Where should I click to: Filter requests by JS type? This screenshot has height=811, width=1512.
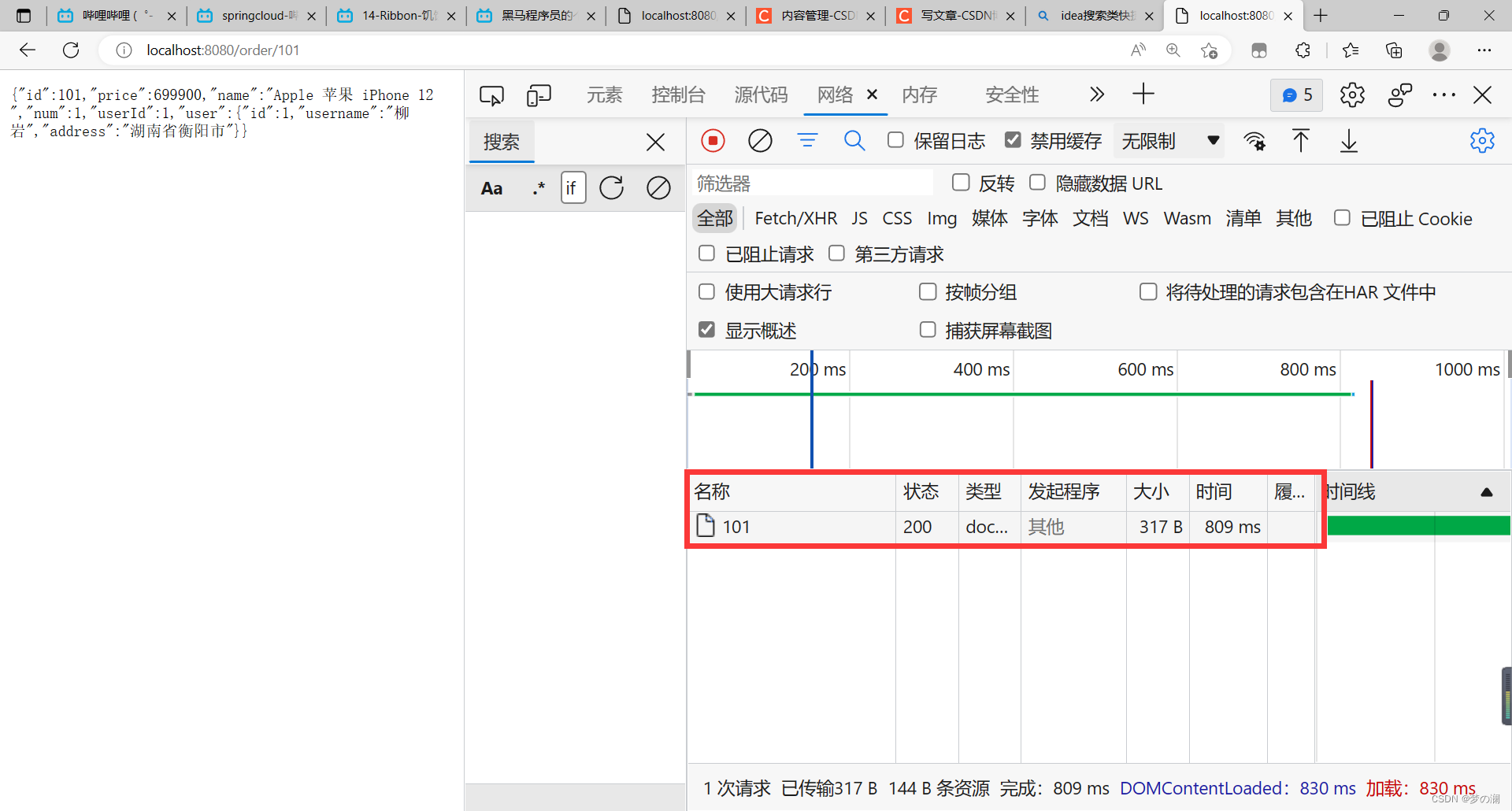click(859, 218)
